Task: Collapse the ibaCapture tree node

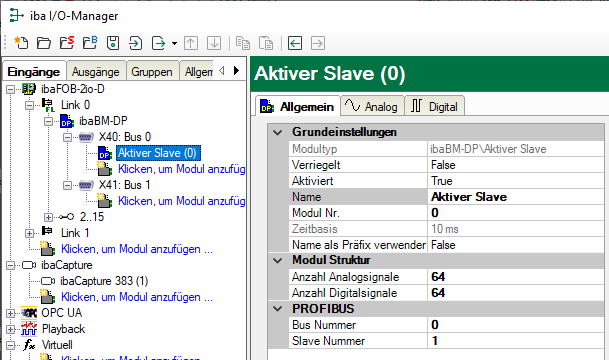Action: [x=10, y=266]
